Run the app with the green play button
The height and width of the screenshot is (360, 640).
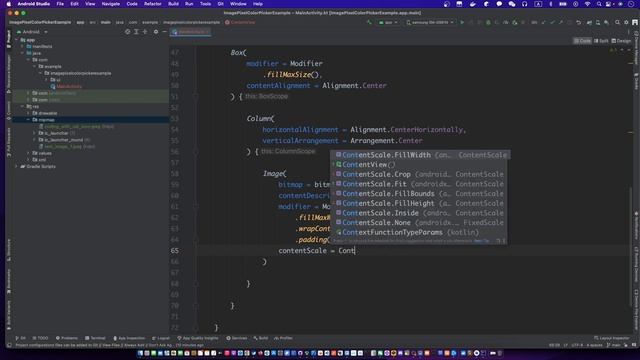coord(462,22)
